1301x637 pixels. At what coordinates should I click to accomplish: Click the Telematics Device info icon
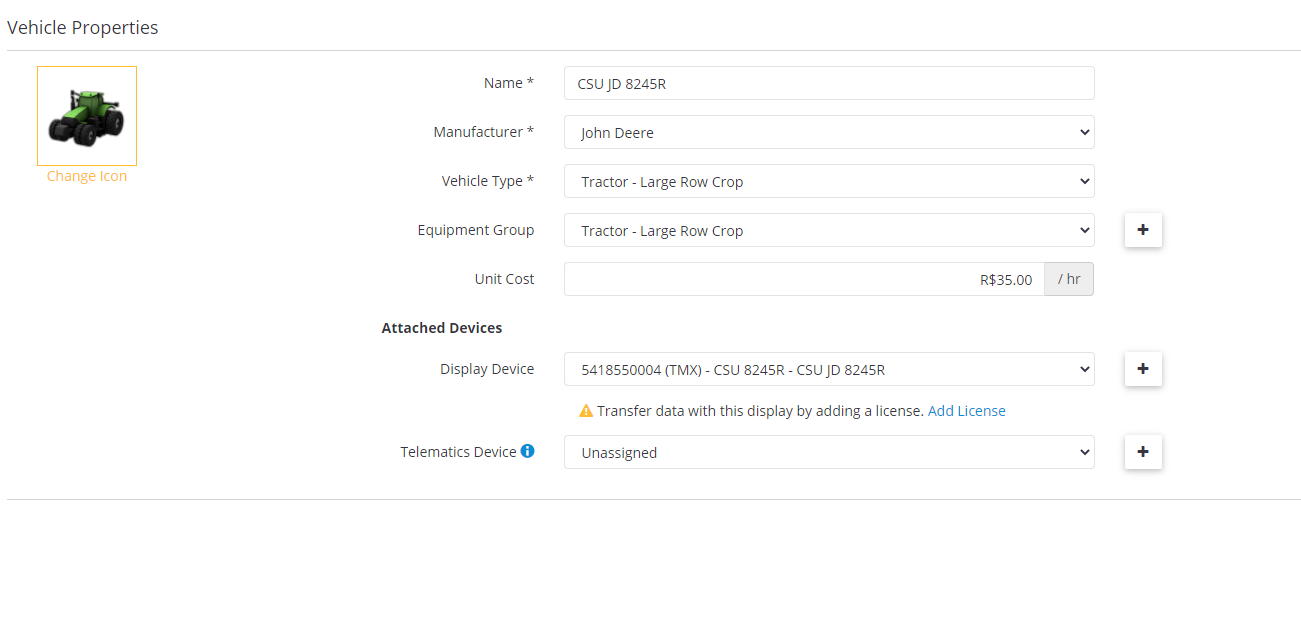click(527, 451)
